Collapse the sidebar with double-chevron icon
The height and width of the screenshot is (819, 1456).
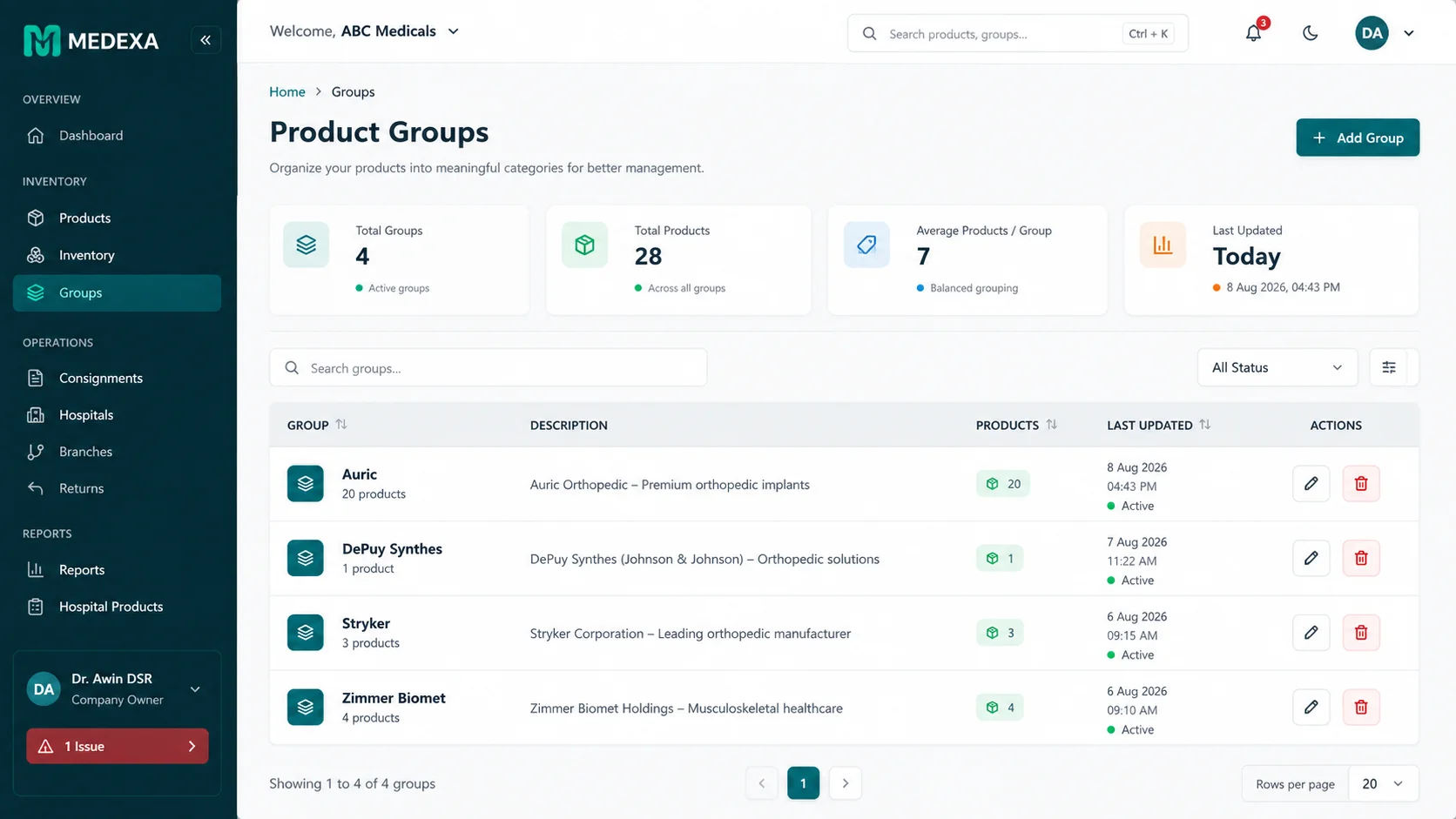coord(206,40)
